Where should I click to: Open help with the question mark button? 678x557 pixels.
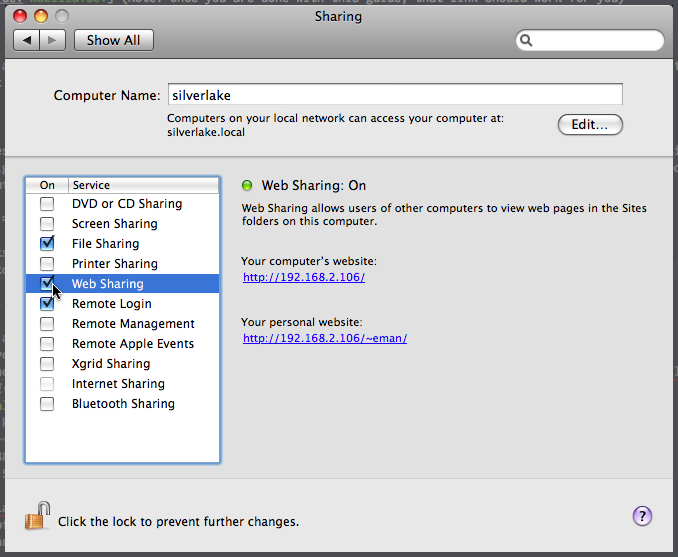click(x=642, y=516)
